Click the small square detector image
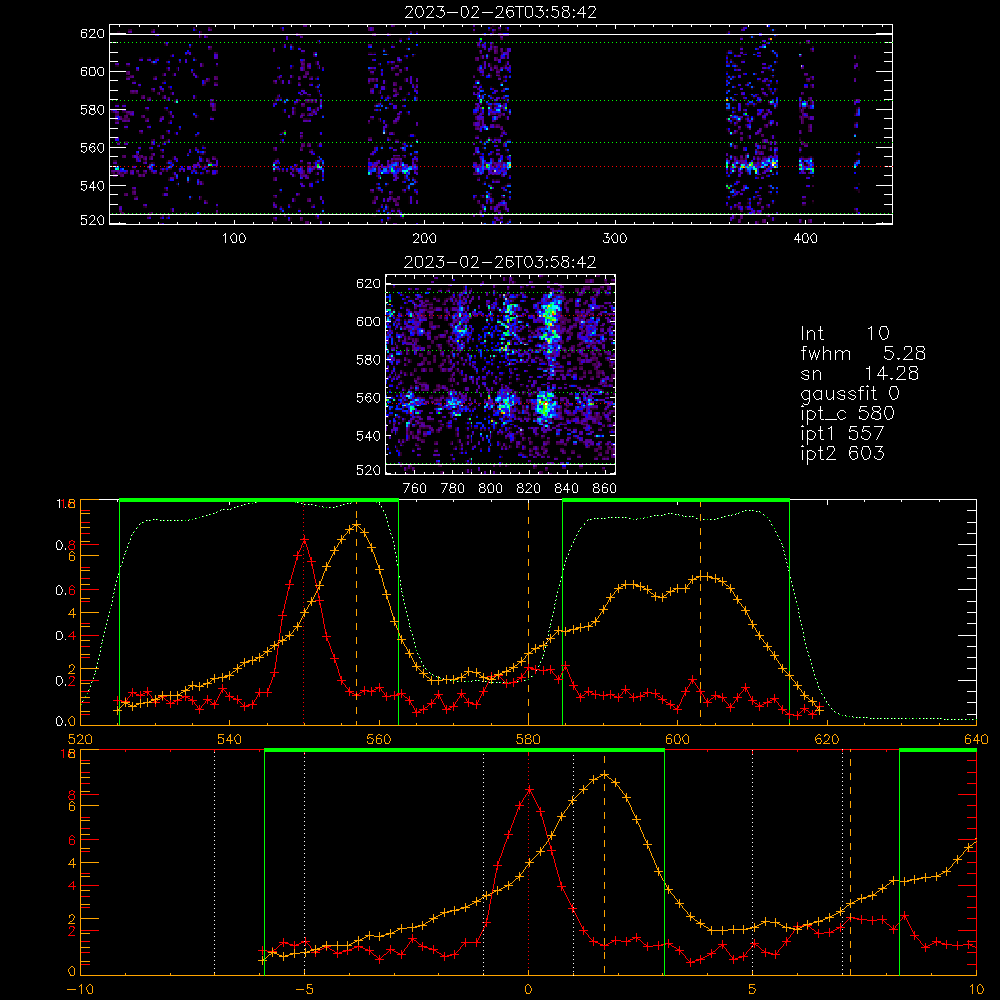 tap(501, 374)
